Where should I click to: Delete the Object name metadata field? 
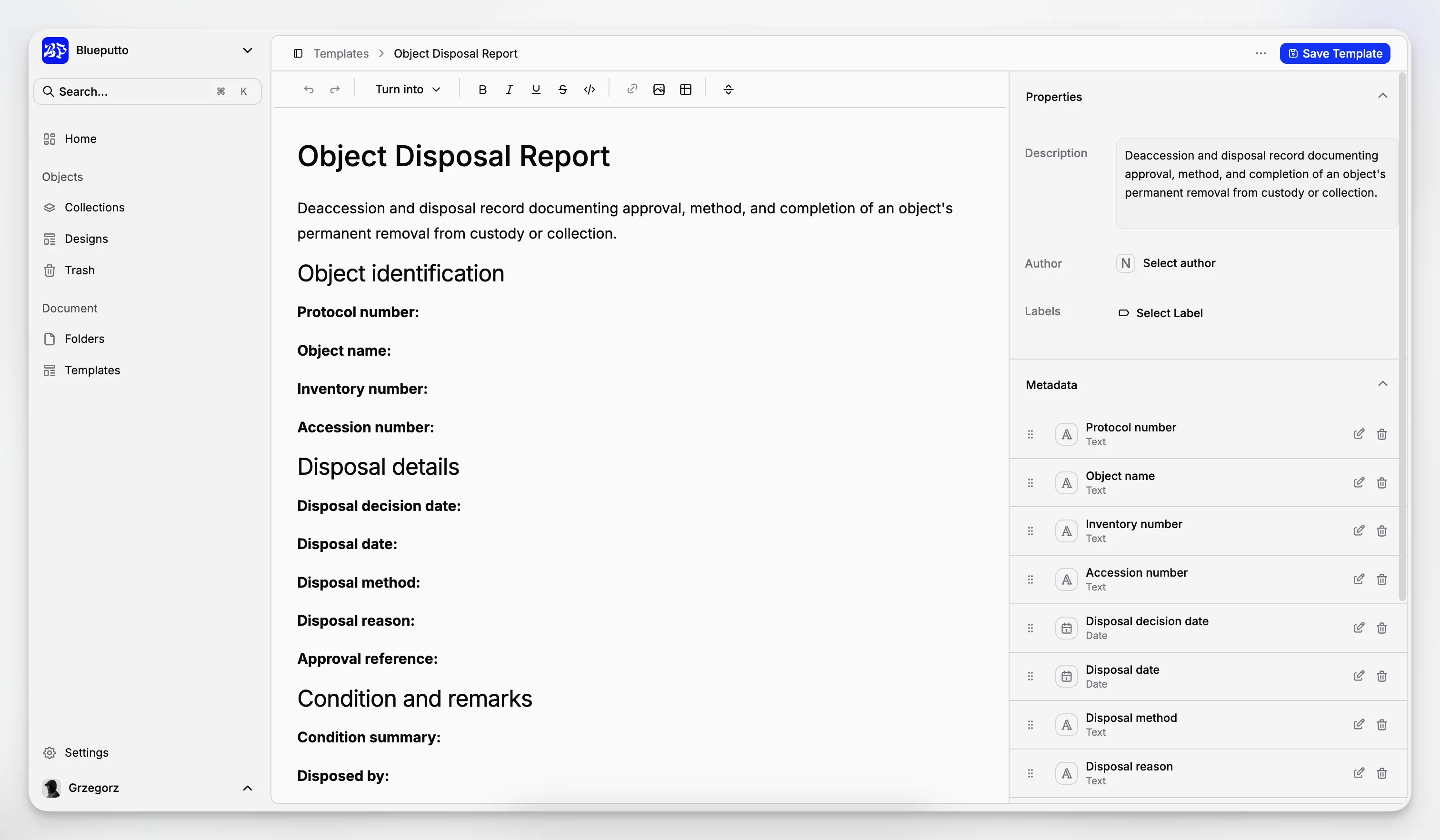[x=1382, y=483]
